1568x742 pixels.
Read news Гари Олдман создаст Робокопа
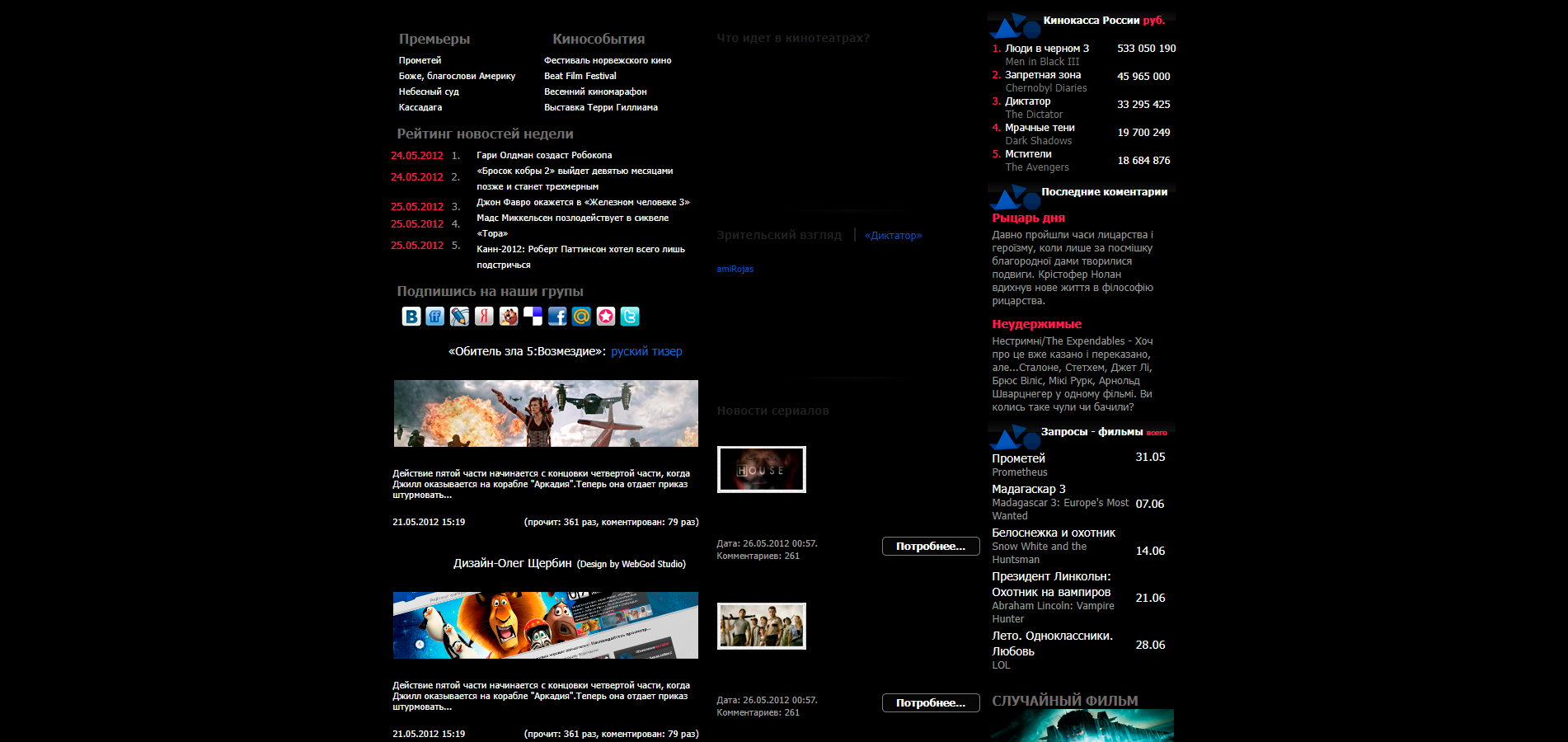[544, 155]
